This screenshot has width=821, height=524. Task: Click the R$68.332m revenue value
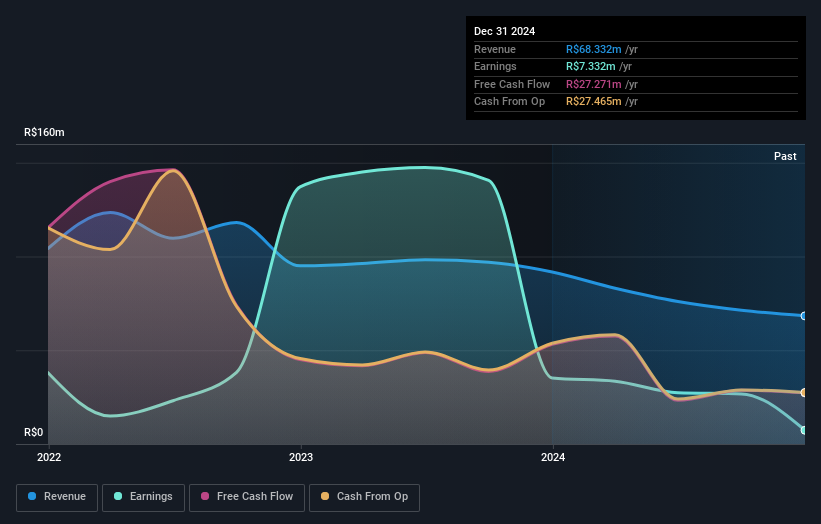[x=593, y=49]
